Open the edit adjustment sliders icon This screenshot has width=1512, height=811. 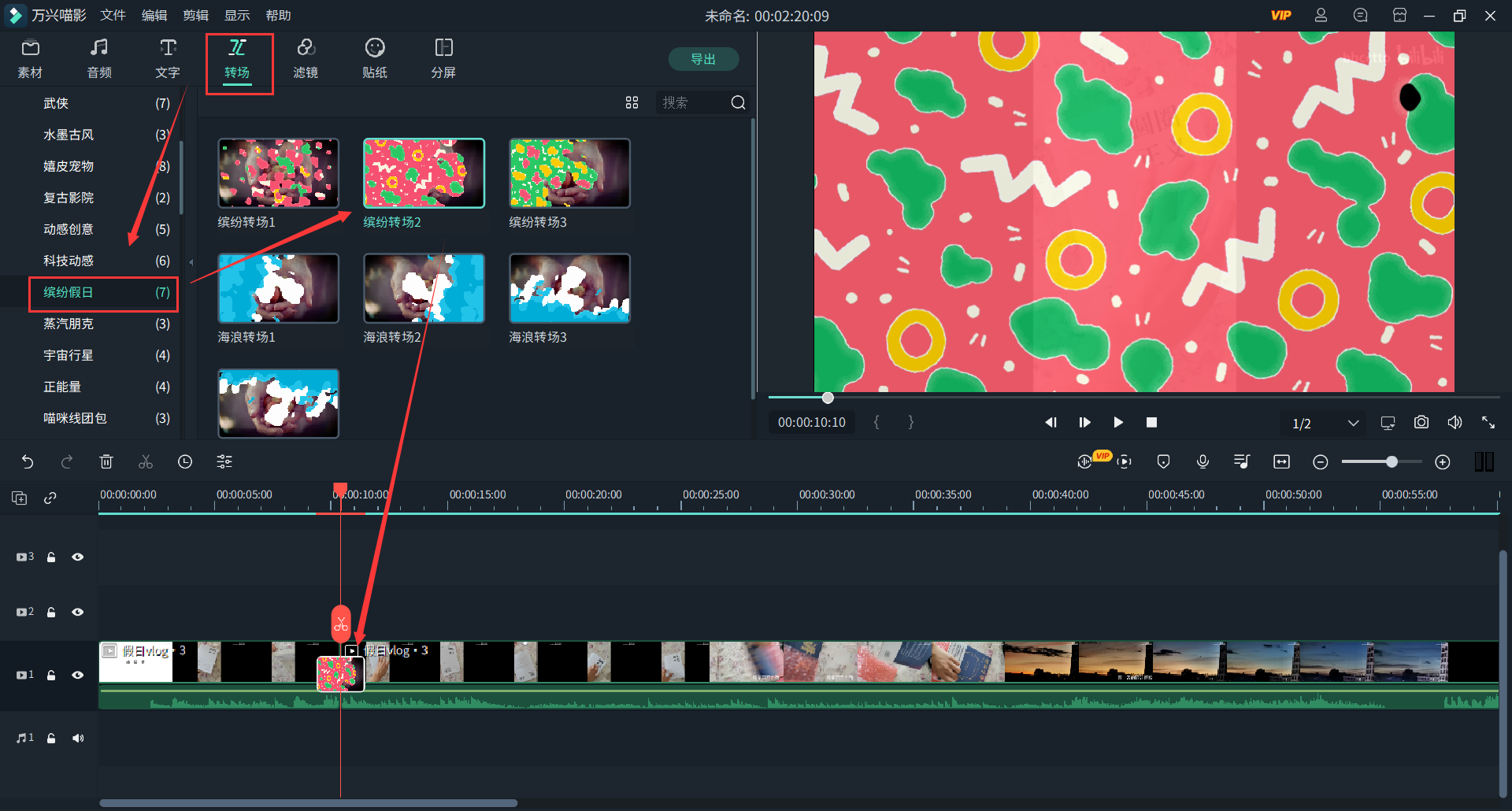pos(224,462)
